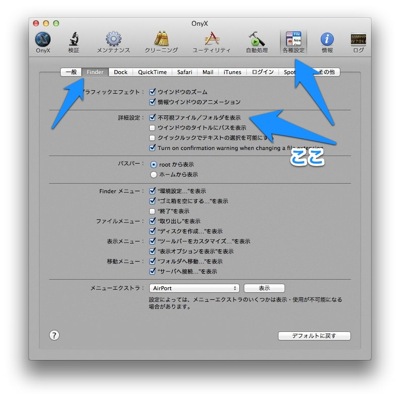Switch to the Dock tab
Image resolution: width=400 pixels, height=400 pixels.
(120, 72)
